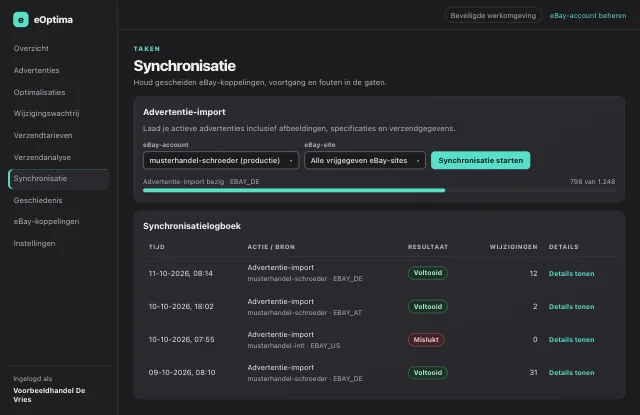Navigate to Verzendanalyse
Screen dimensions: 640x415
(42, 157)
